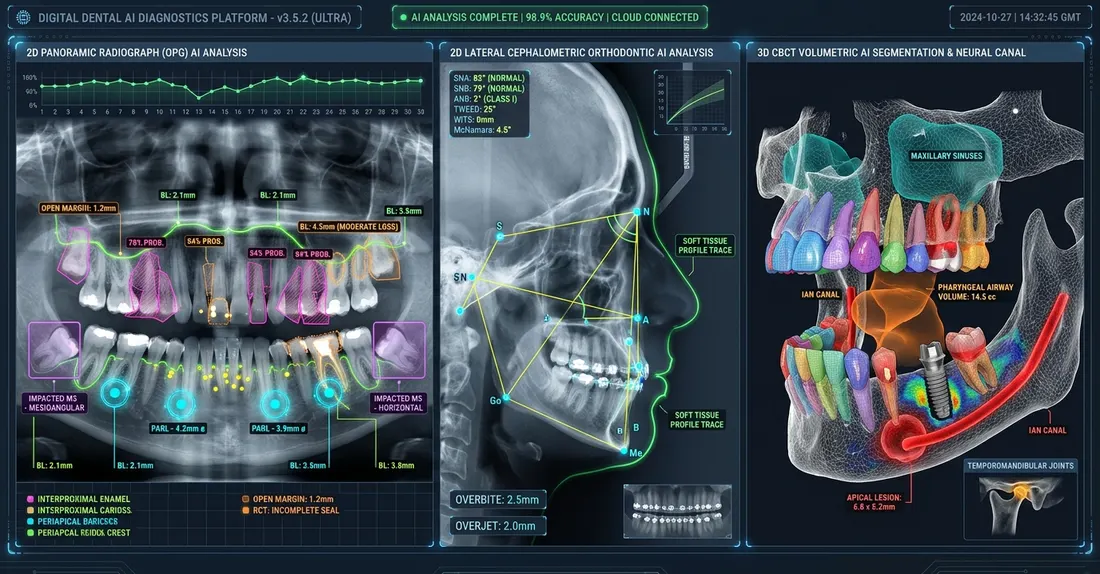Click the green status dot before AI Analysis Complete

pyautogui.click(x=403, y=17)
